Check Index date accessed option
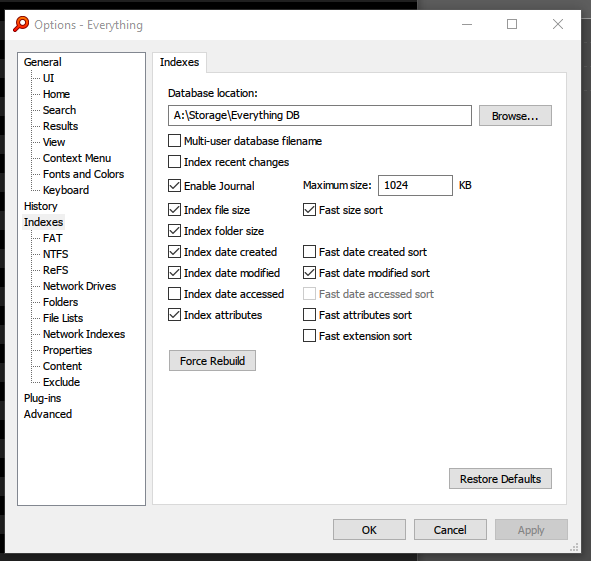 (174, 294)
